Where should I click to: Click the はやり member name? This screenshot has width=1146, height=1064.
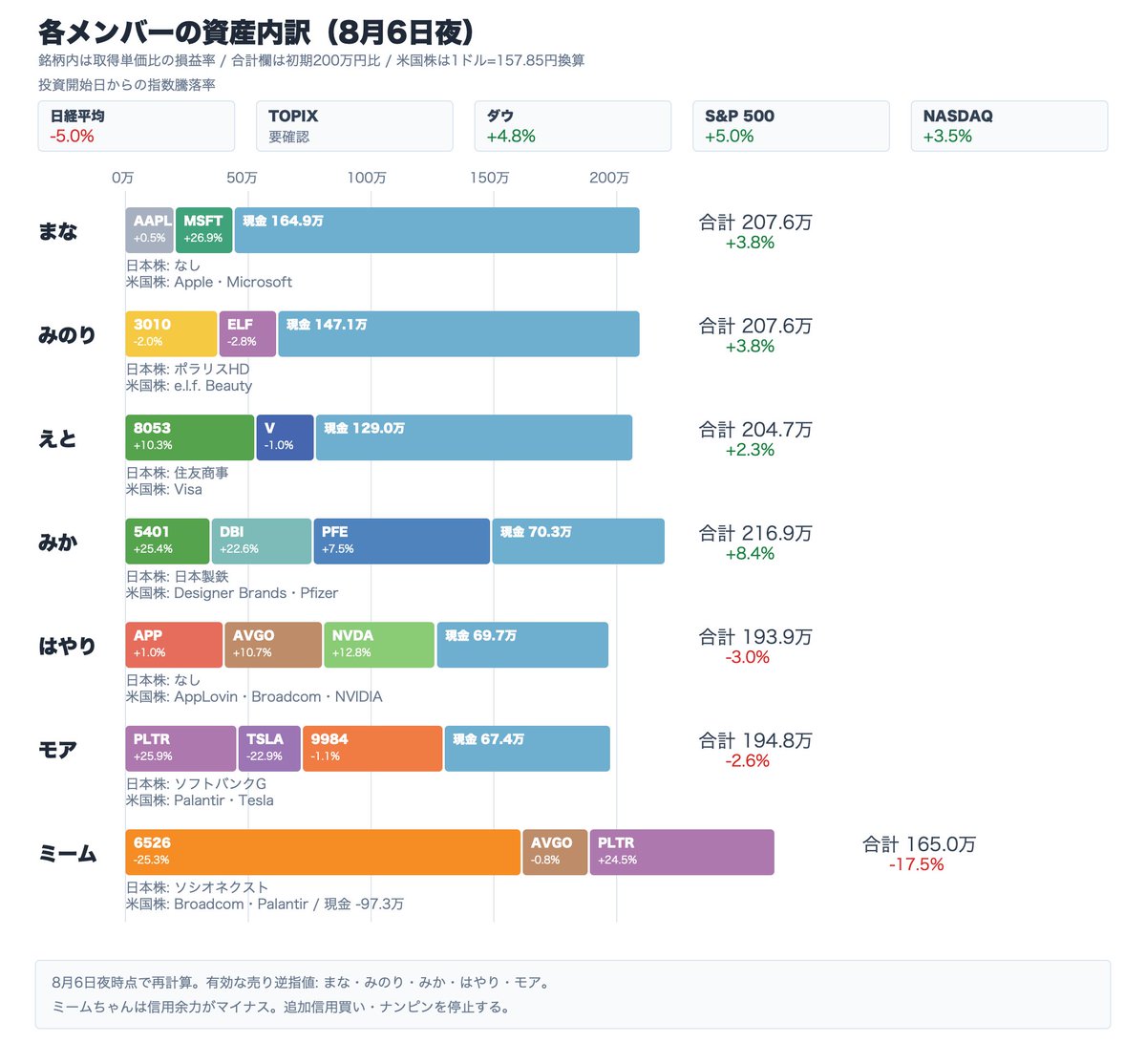68,646
